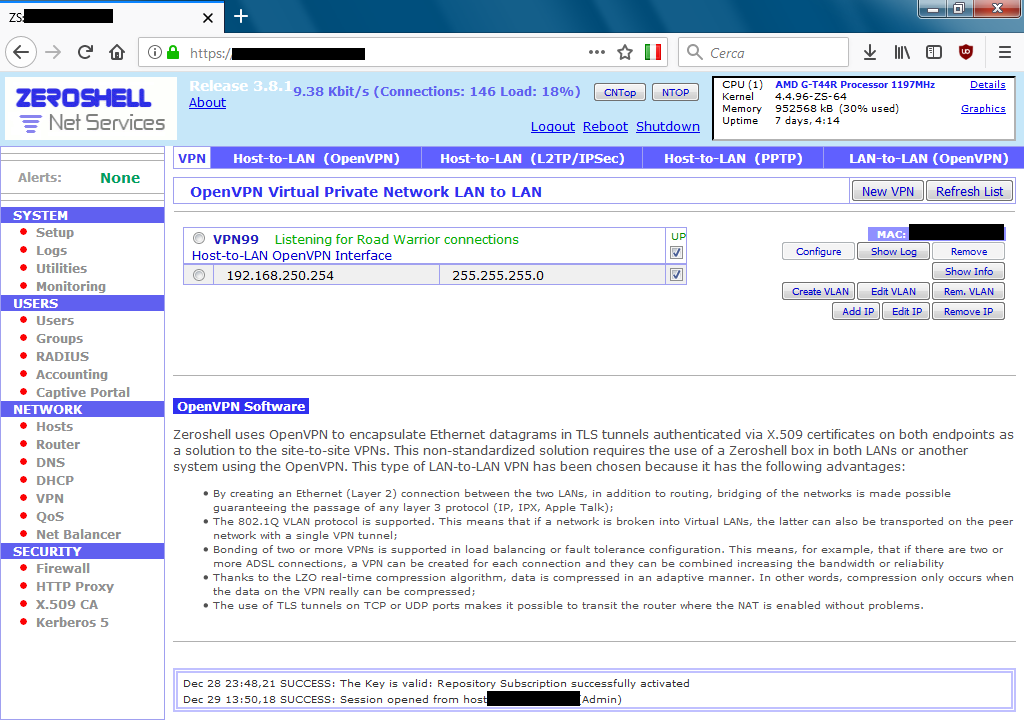Click the Show Log button
The height and width of the screenshot is (728, 1024).
[x=893, y=251]
